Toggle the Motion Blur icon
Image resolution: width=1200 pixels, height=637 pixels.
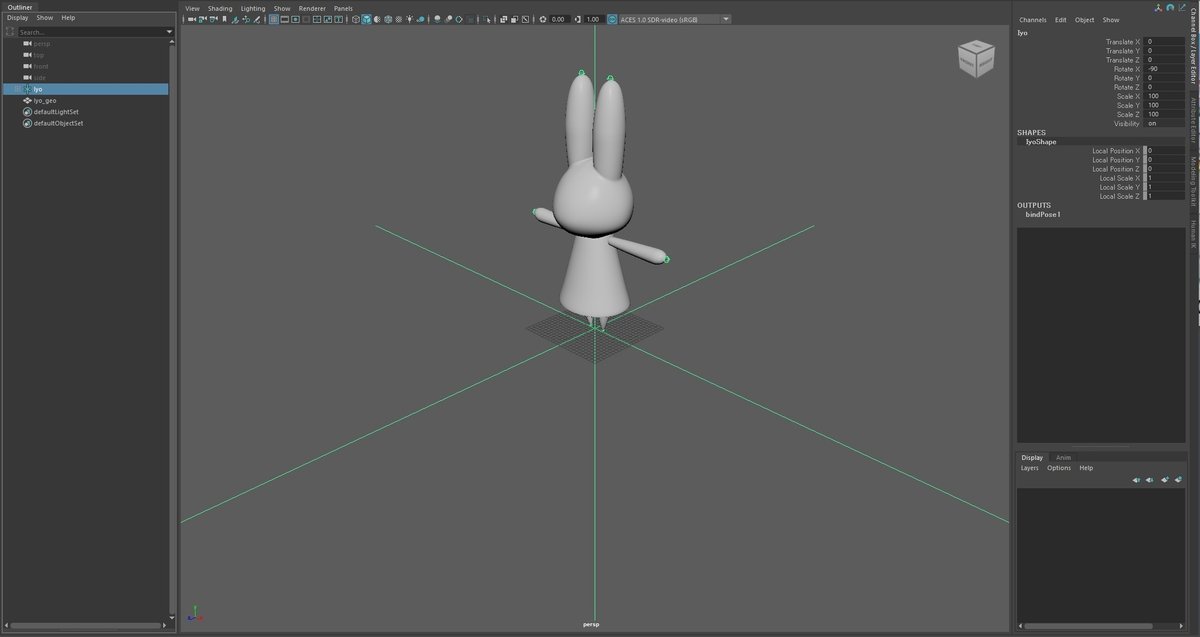tap(448, 19)
